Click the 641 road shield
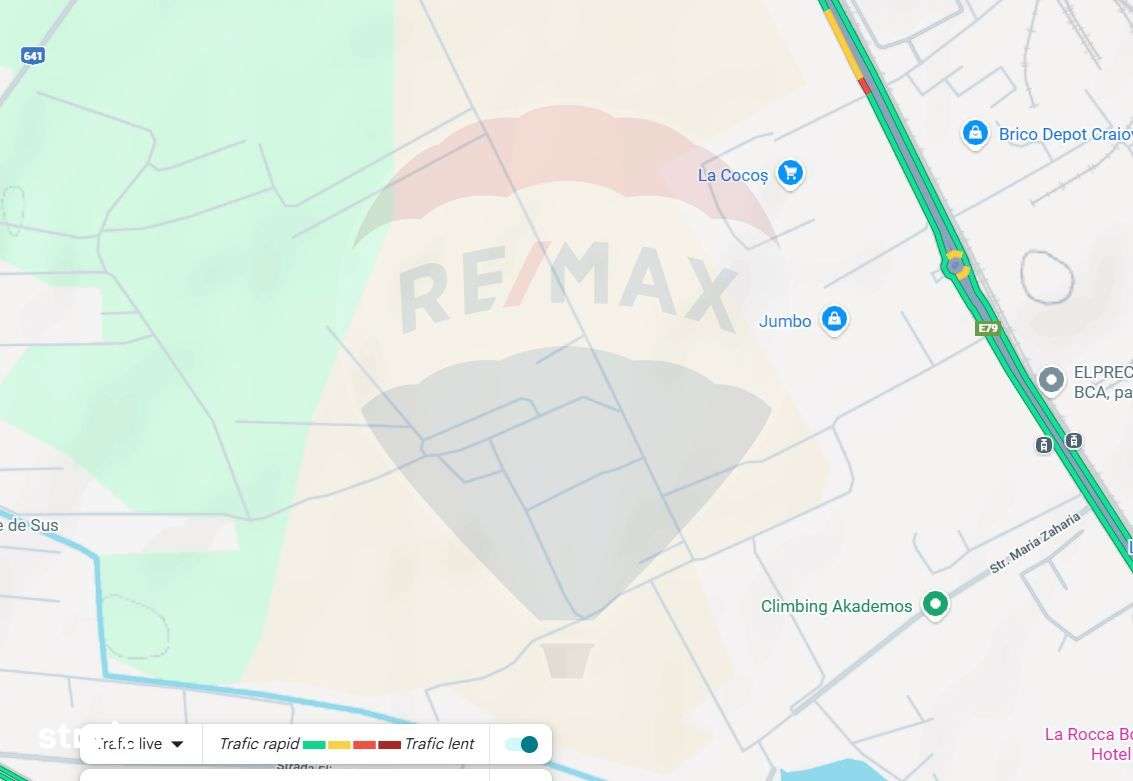 [33, 56]
